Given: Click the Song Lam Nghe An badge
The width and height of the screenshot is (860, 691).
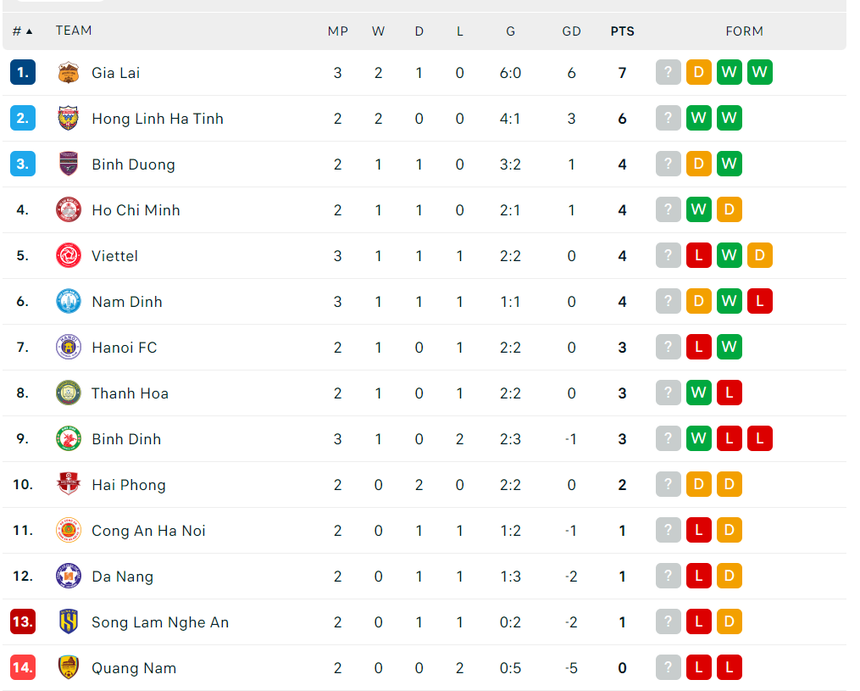Looking at the screenshot, I should point(68,622).
